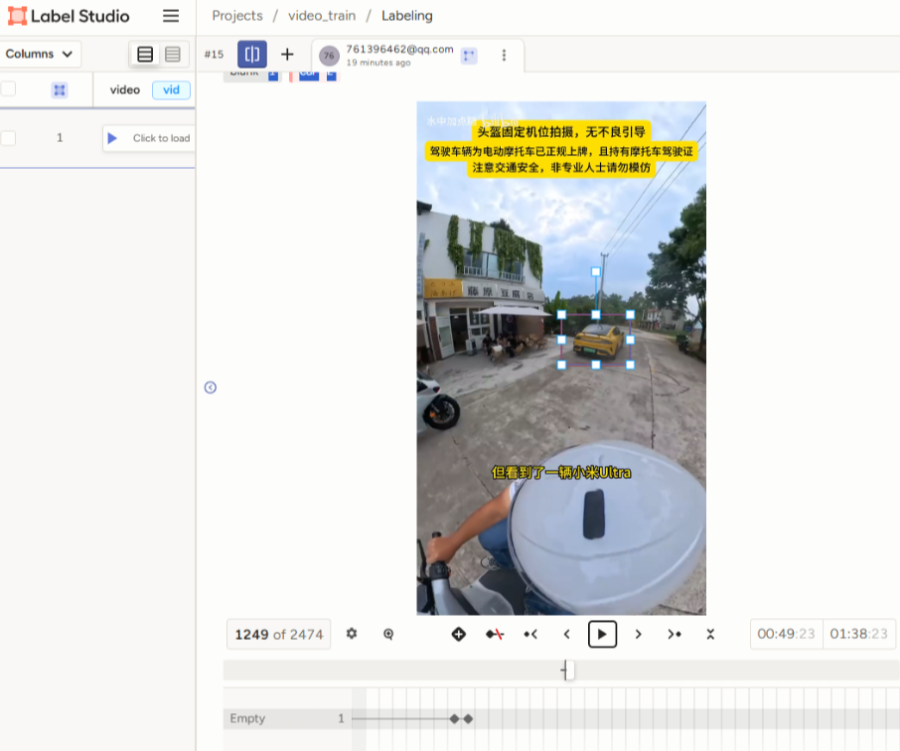Step forward one frame
Viewport: 900px width, 751px height.
[638, 634]
